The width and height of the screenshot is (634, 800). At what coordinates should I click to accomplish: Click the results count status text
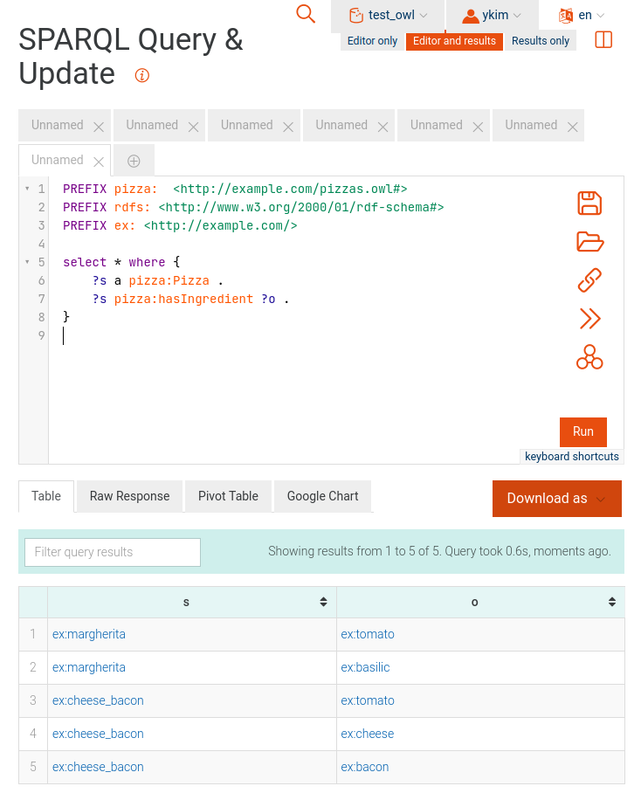439,552
